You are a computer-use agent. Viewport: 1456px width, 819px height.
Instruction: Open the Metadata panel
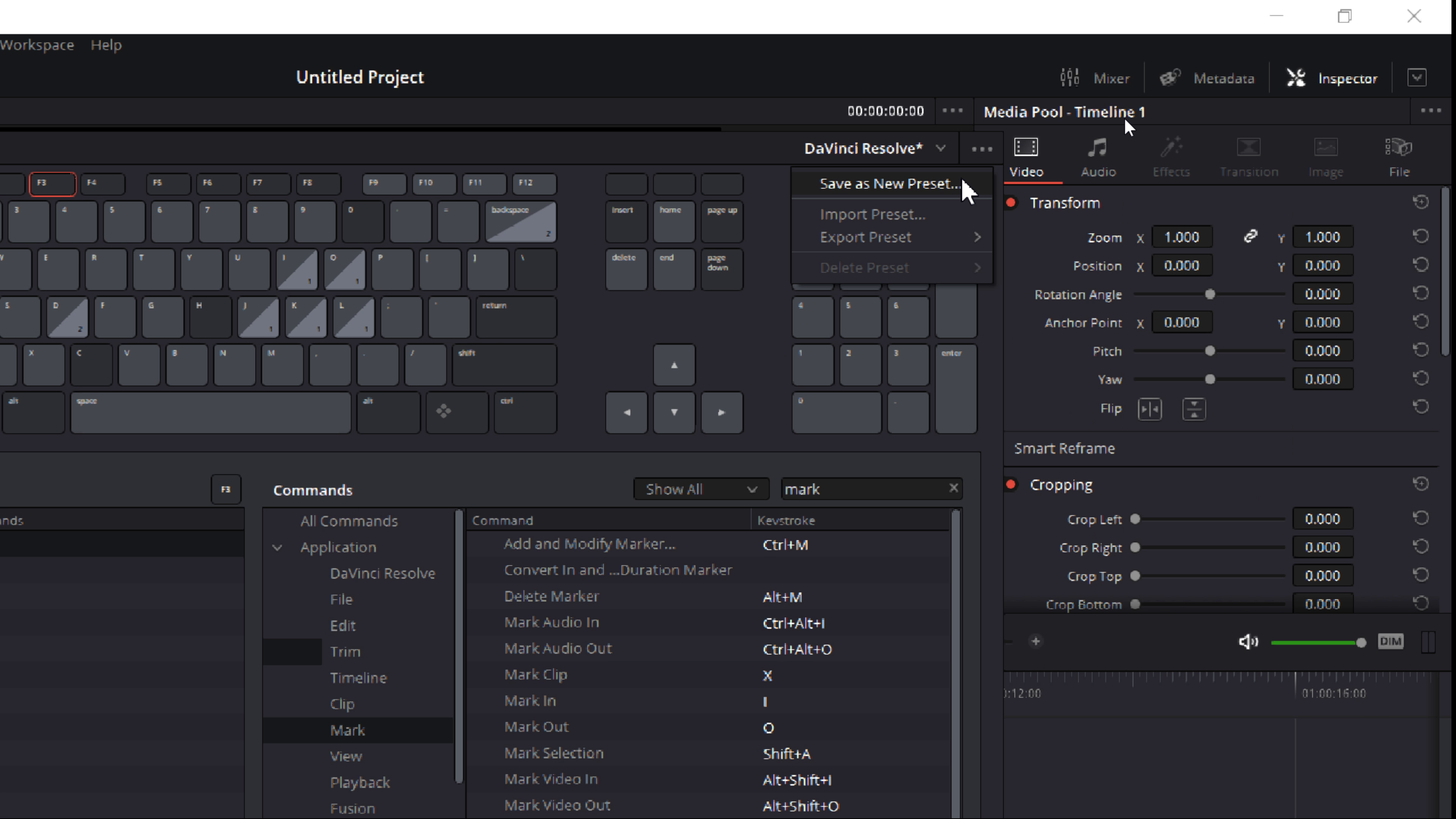[x=1207, y=78]
